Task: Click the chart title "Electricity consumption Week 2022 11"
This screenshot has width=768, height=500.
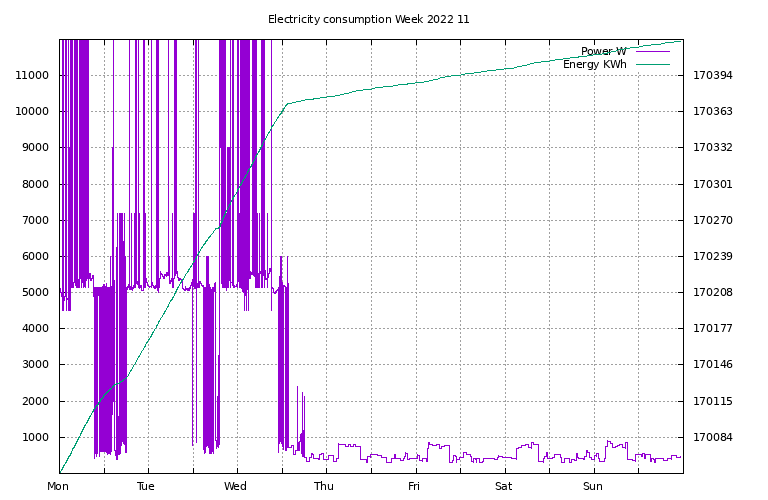Action: point(368,20)
